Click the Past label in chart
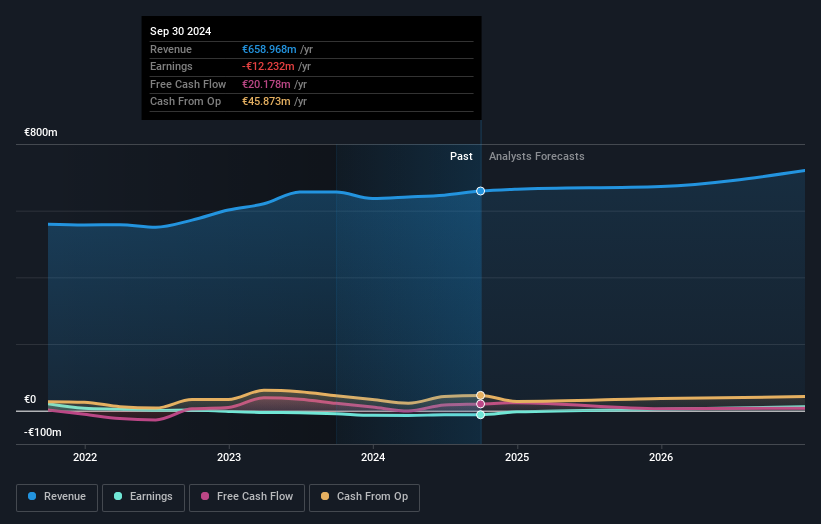 tap(461, 156)
